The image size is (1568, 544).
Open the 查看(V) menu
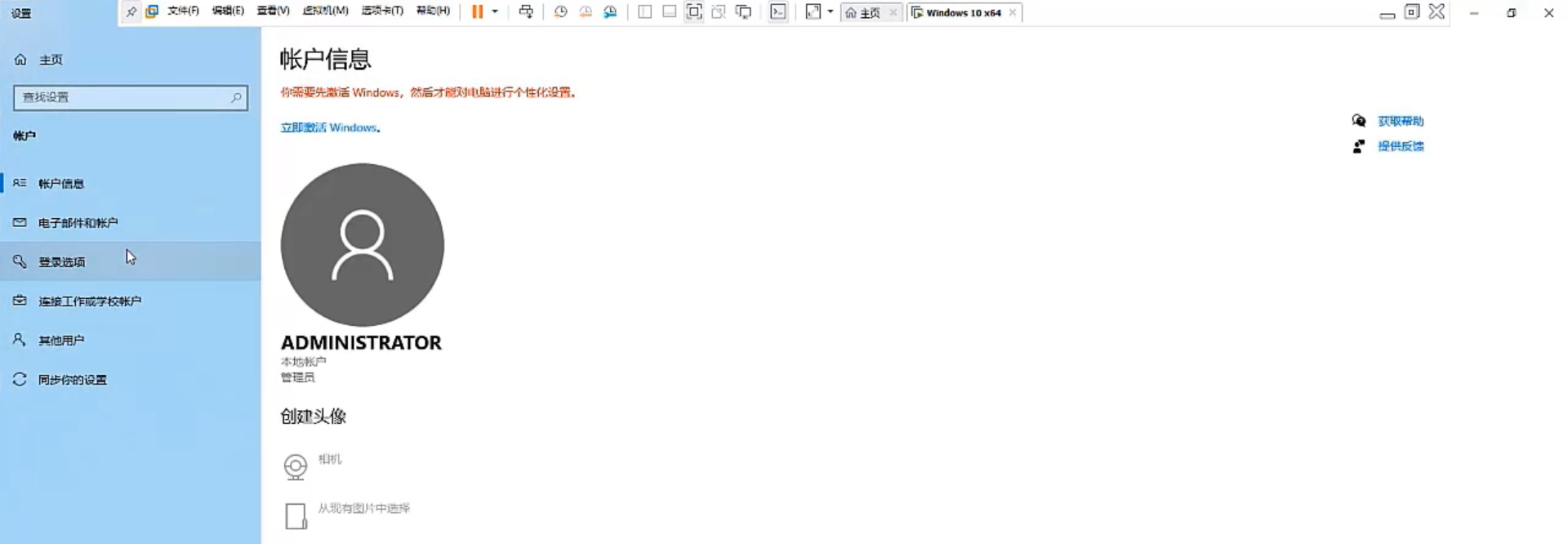[273, 11]
